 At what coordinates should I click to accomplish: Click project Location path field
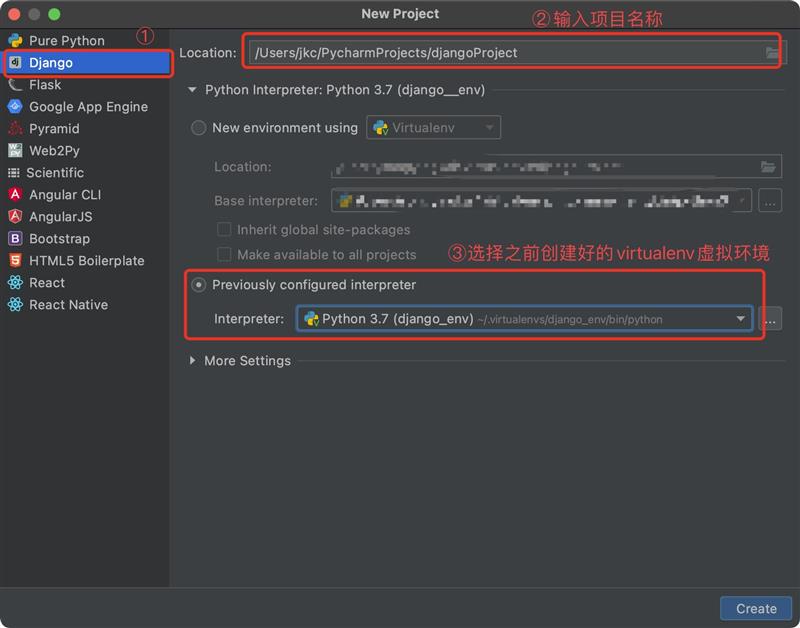click(518, 53)
